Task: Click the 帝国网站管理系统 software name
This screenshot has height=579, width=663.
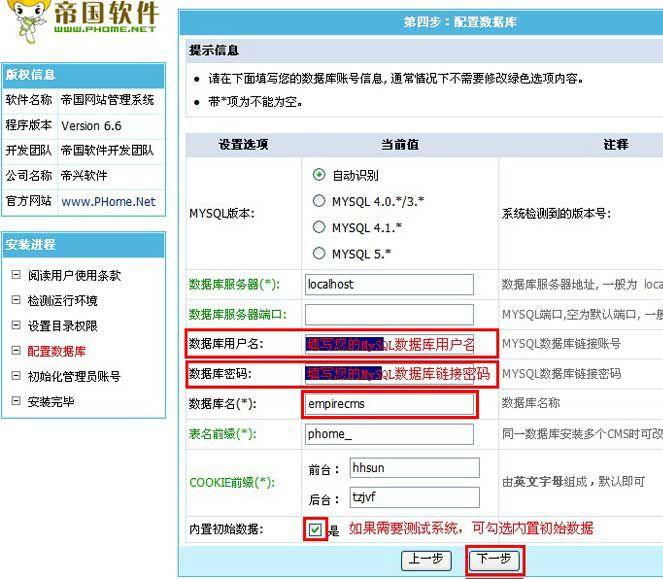Action: [x=107, y=100]
